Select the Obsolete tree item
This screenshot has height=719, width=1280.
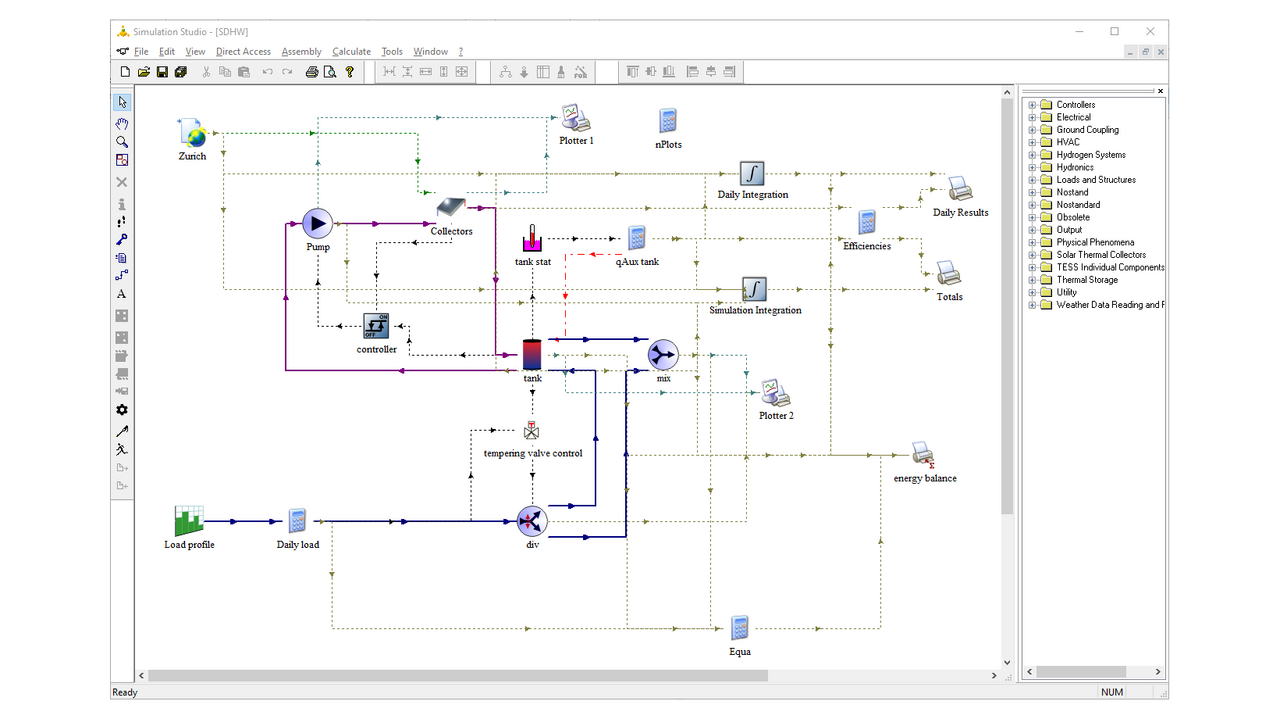coord(1073,217)
